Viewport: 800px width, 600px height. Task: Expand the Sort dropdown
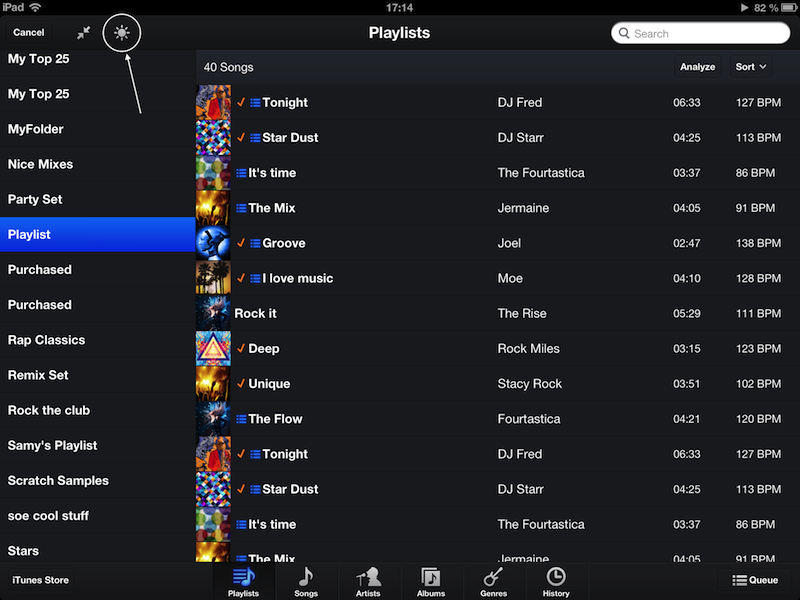click(x=751, y=67)
